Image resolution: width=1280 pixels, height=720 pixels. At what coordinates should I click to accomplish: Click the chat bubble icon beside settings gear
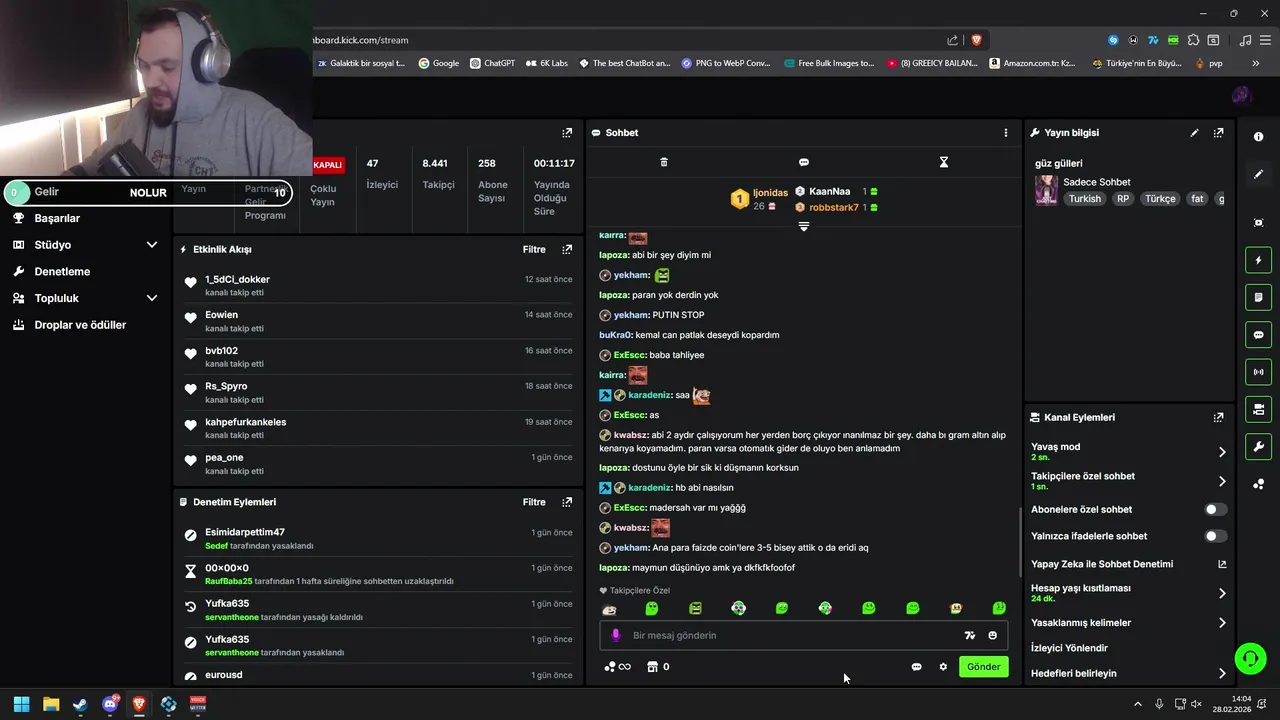[916, 667]
